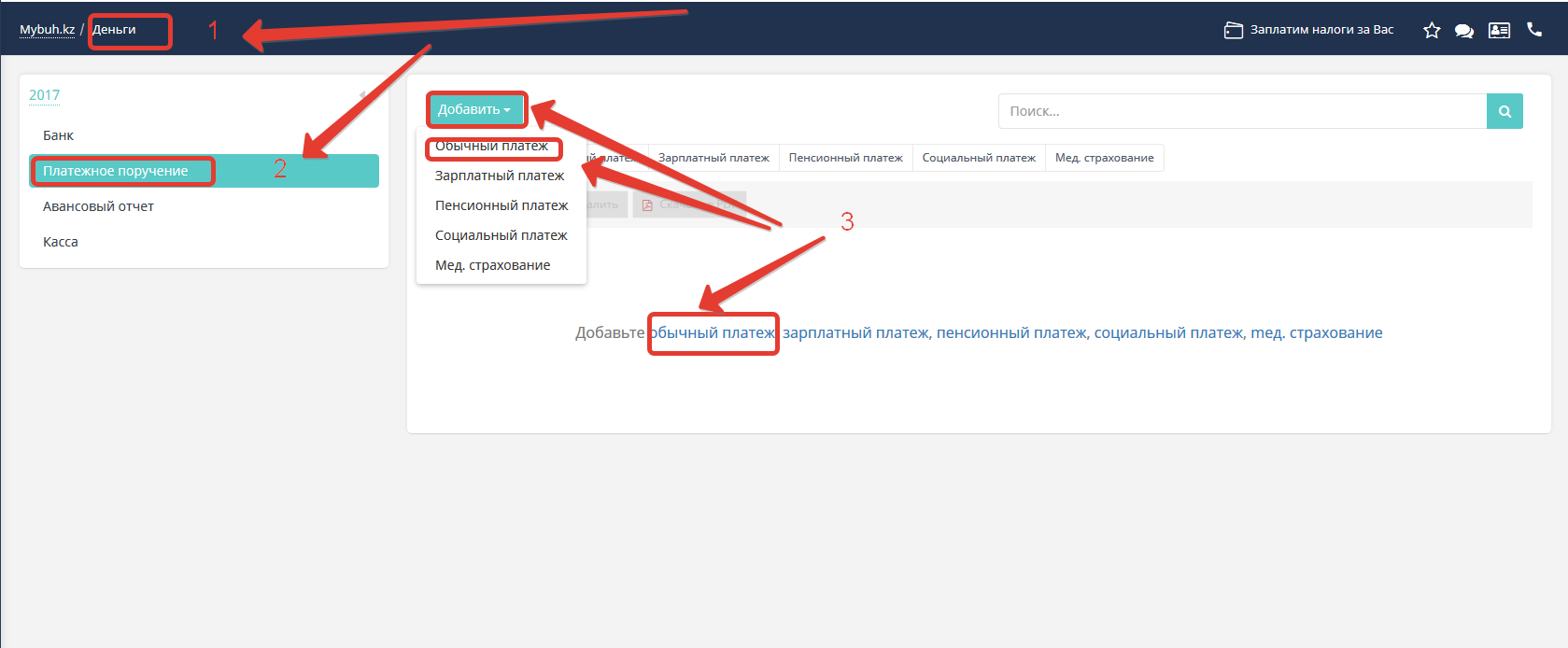1568x648 pixels.
Task: Choose Обычный платеж from the dropdown menu
Action: (492, 147)
